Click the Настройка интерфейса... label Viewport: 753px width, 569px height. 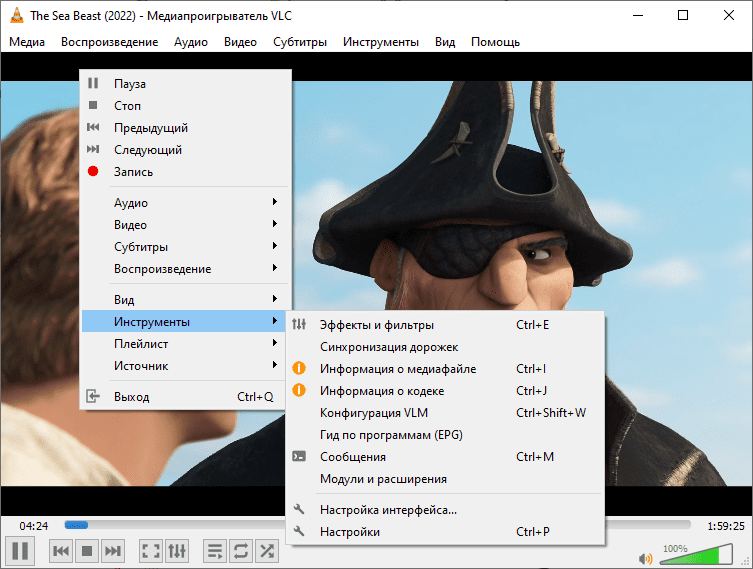pos(389,509)
